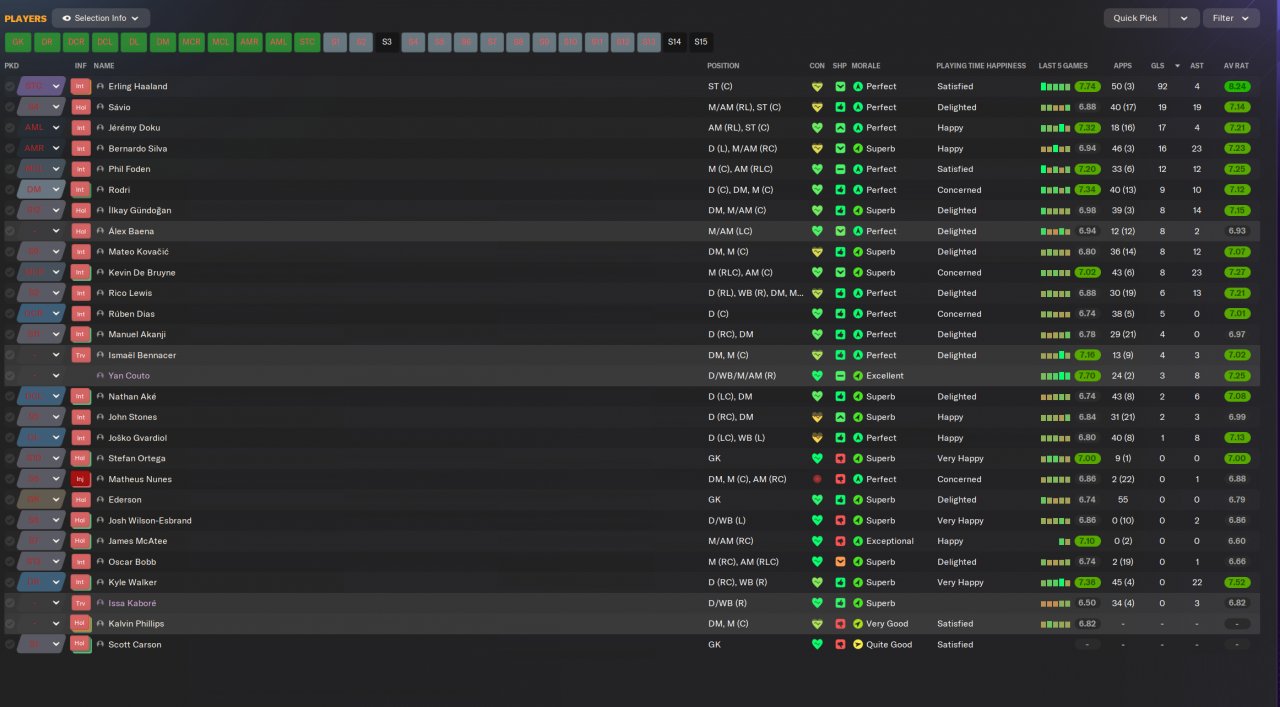Viewport: 1280px width, 707px height.
Task: Click the Int status badge for Bernardo Silva
Action: [81, 148]
